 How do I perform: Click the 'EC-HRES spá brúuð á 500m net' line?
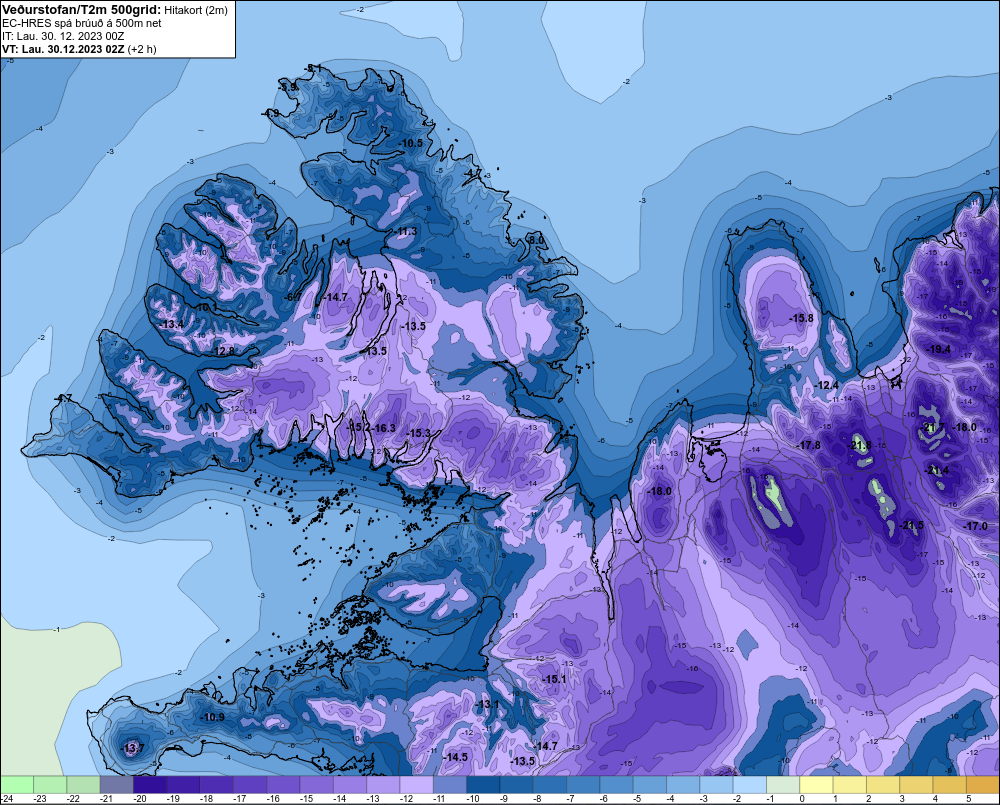[x=82, y=23]
